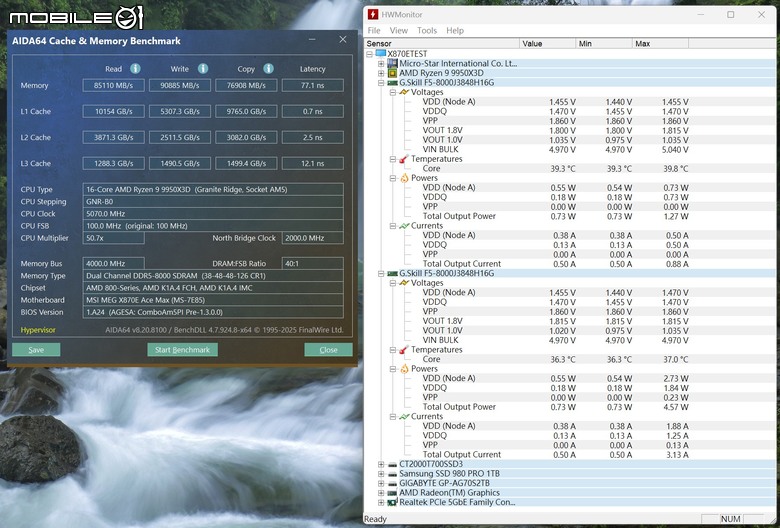This screenshot has width=780, height=528.
Task: Click the Write info icon in AIDA64
Action: 202,69
